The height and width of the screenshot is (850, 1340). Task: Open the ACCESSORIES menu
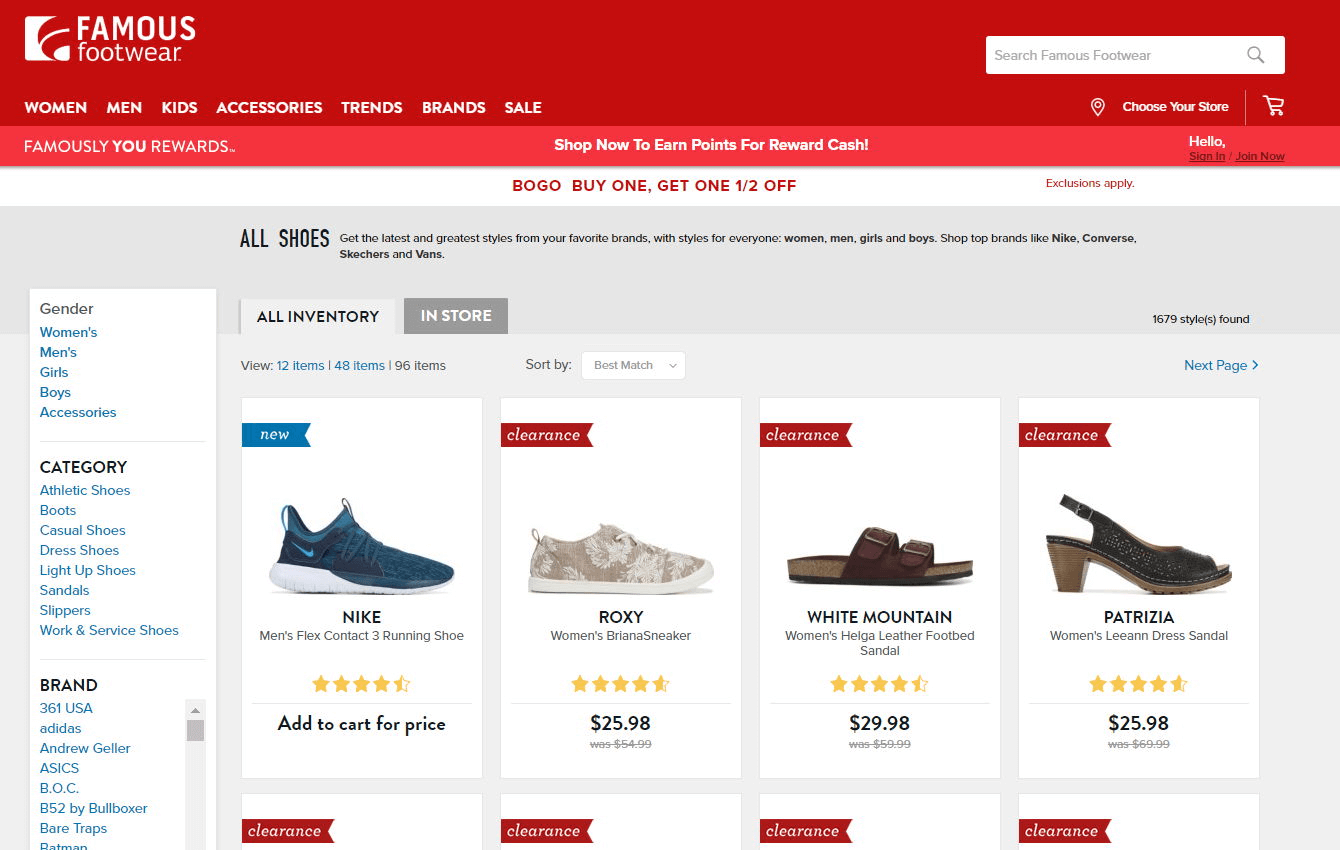[x=269, y=107]
